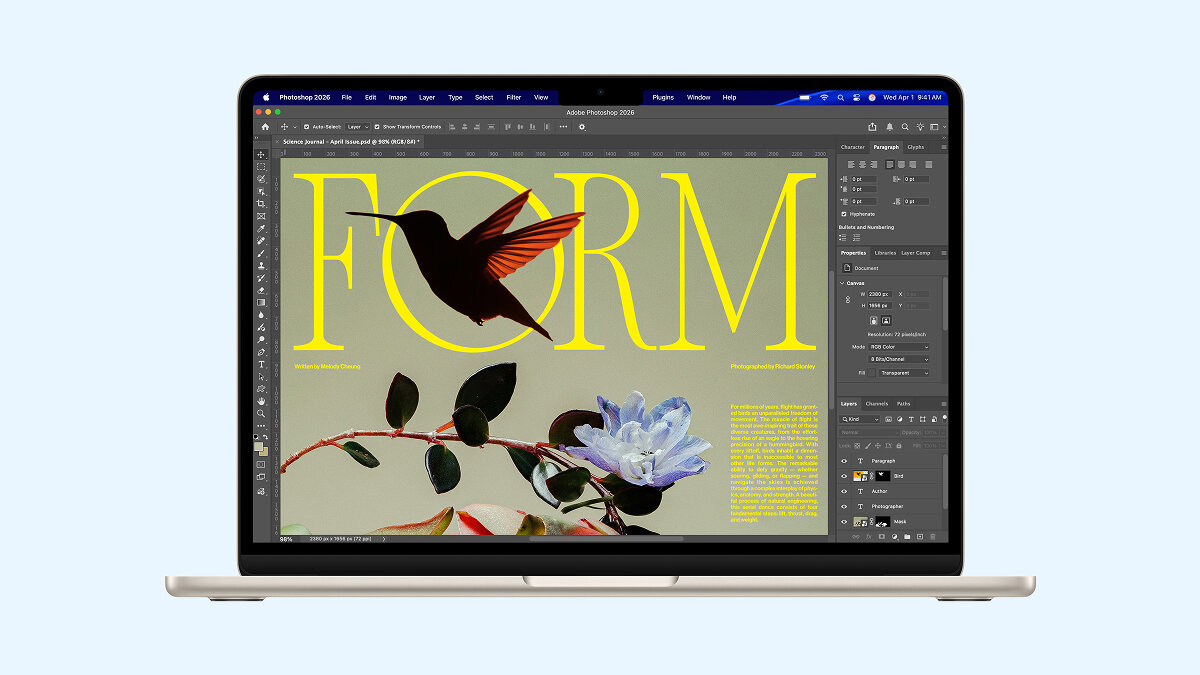Filter layers by adjustment layers icon
Screen dimensions: 1200x675
[899, 419]
